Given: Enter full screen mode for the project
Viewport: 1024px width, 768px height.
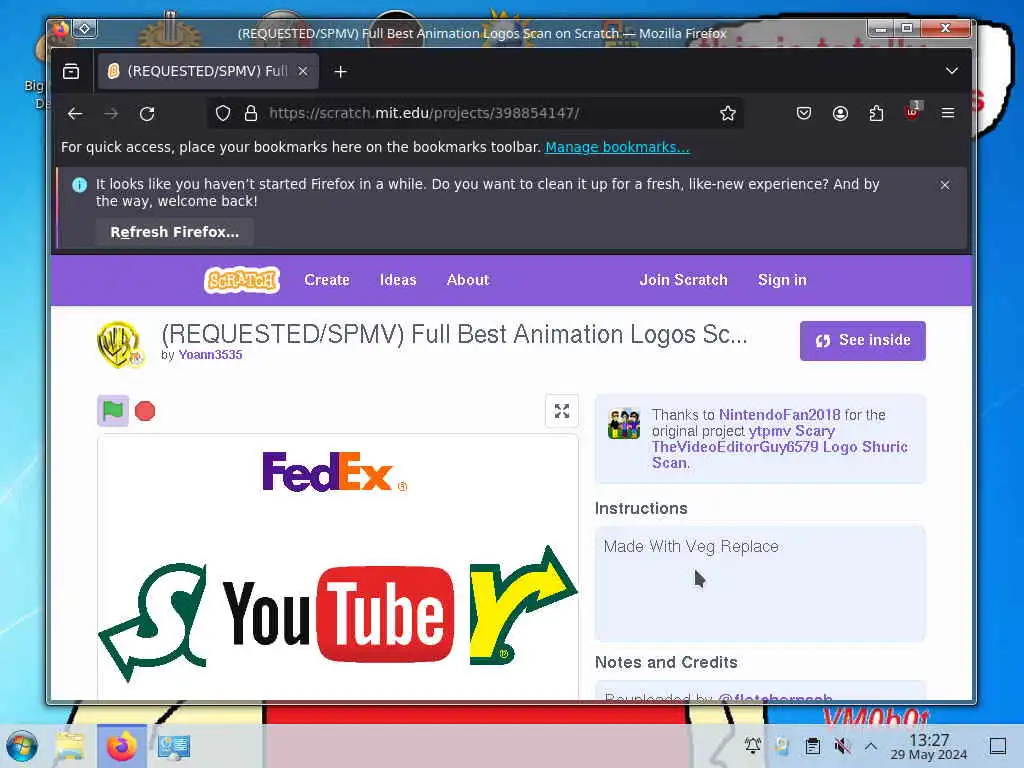Looking at the screenshot, I should (x=562, y=411).
